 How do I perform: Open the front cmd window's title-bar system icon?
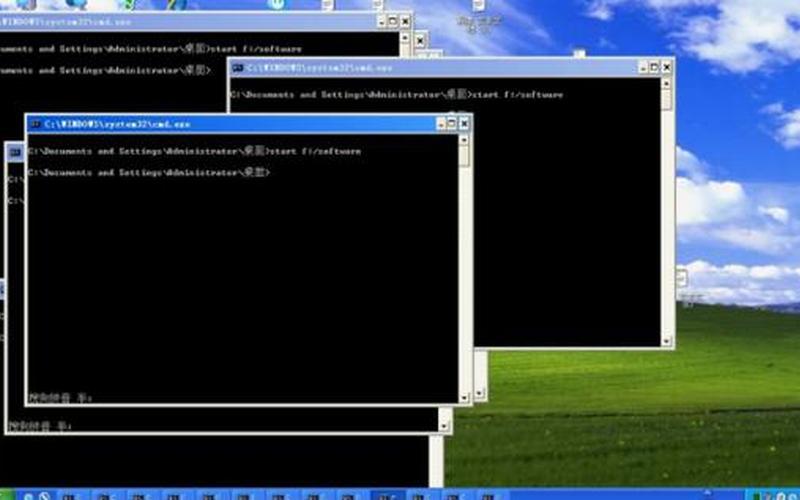(x=35, y=124)
